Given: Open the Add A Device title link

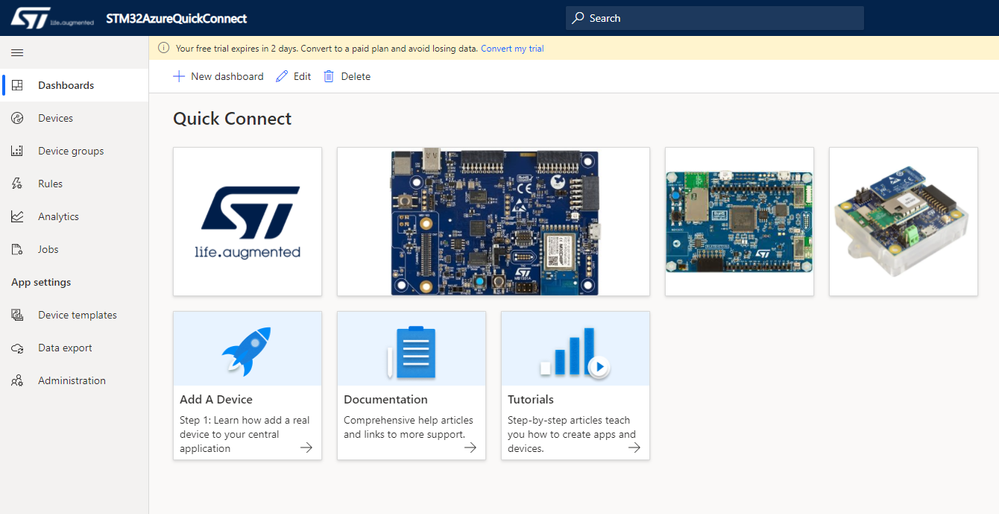Looking at the screenshot, I should (216, 399).
